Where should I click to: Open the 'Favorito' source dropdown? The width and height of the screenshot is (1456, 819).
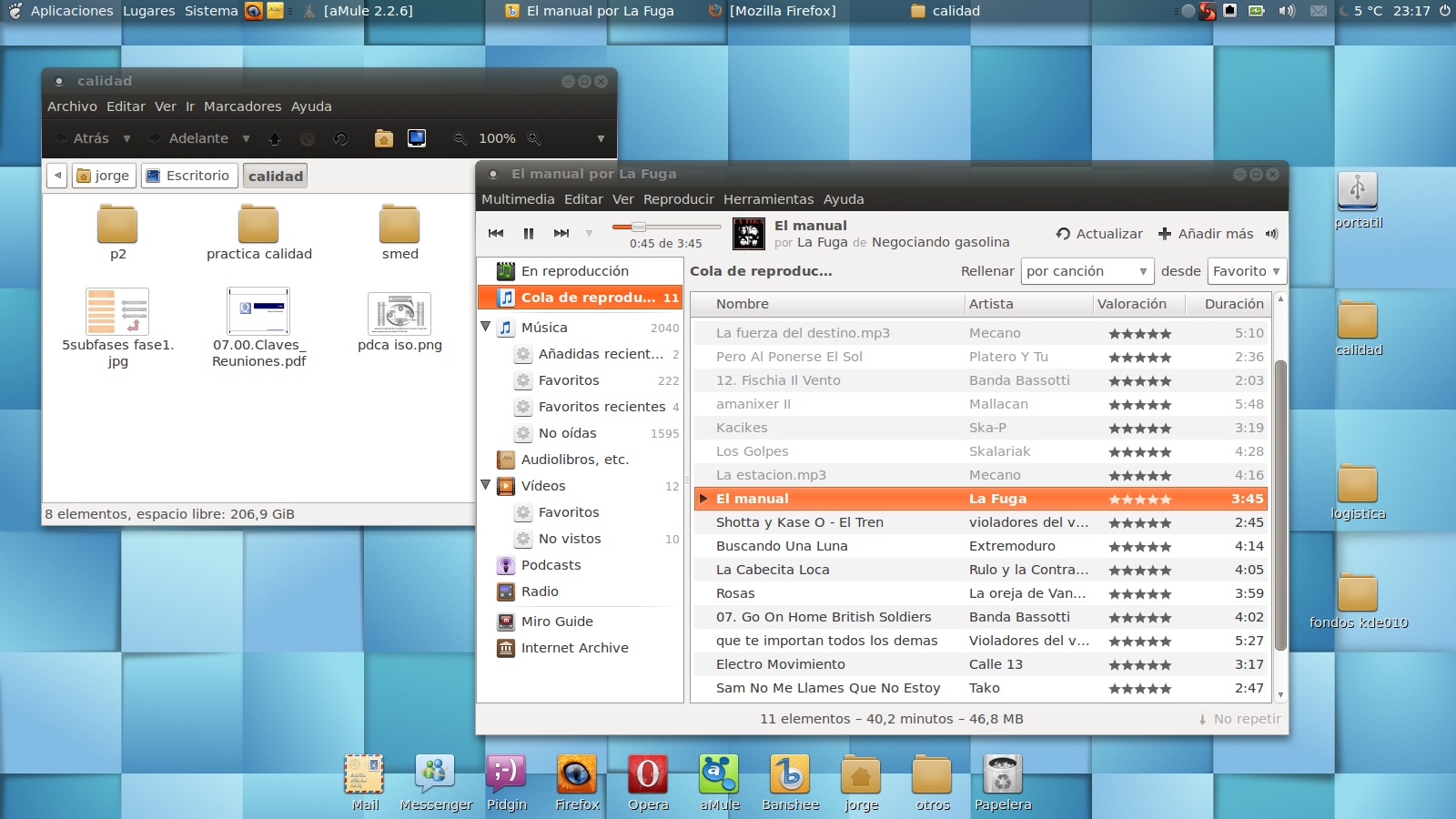[x=1246, y=271]
